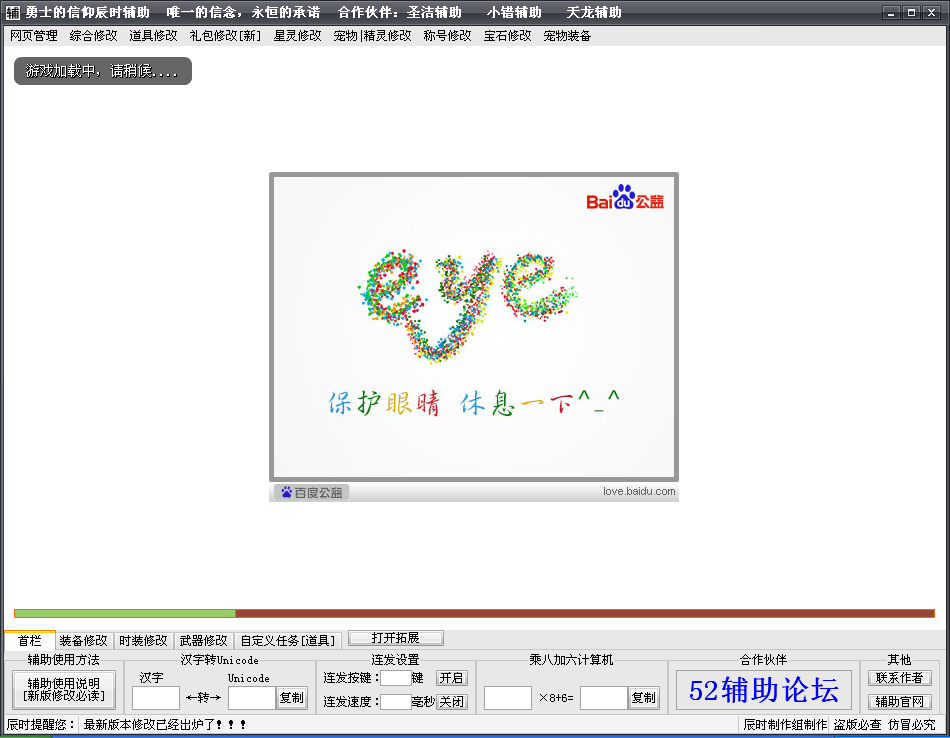Click the 乘八加六计算机 group label

[571, 659]
